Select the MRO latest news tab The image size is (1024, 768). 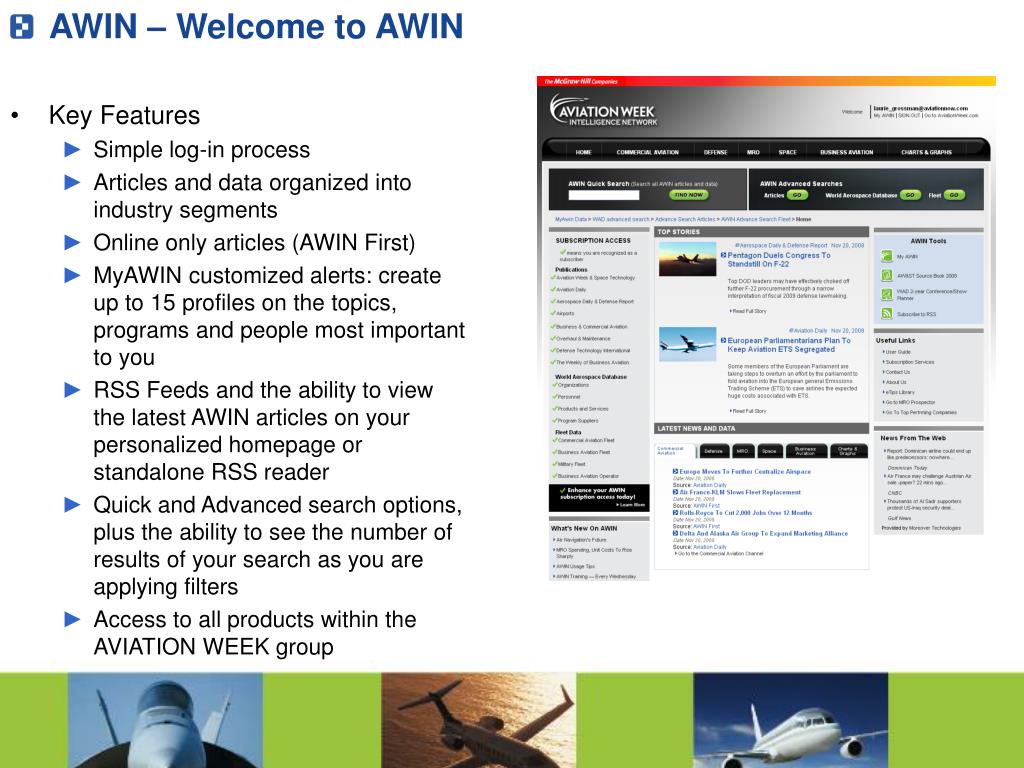pyautogui.click(x=743, y=451)
